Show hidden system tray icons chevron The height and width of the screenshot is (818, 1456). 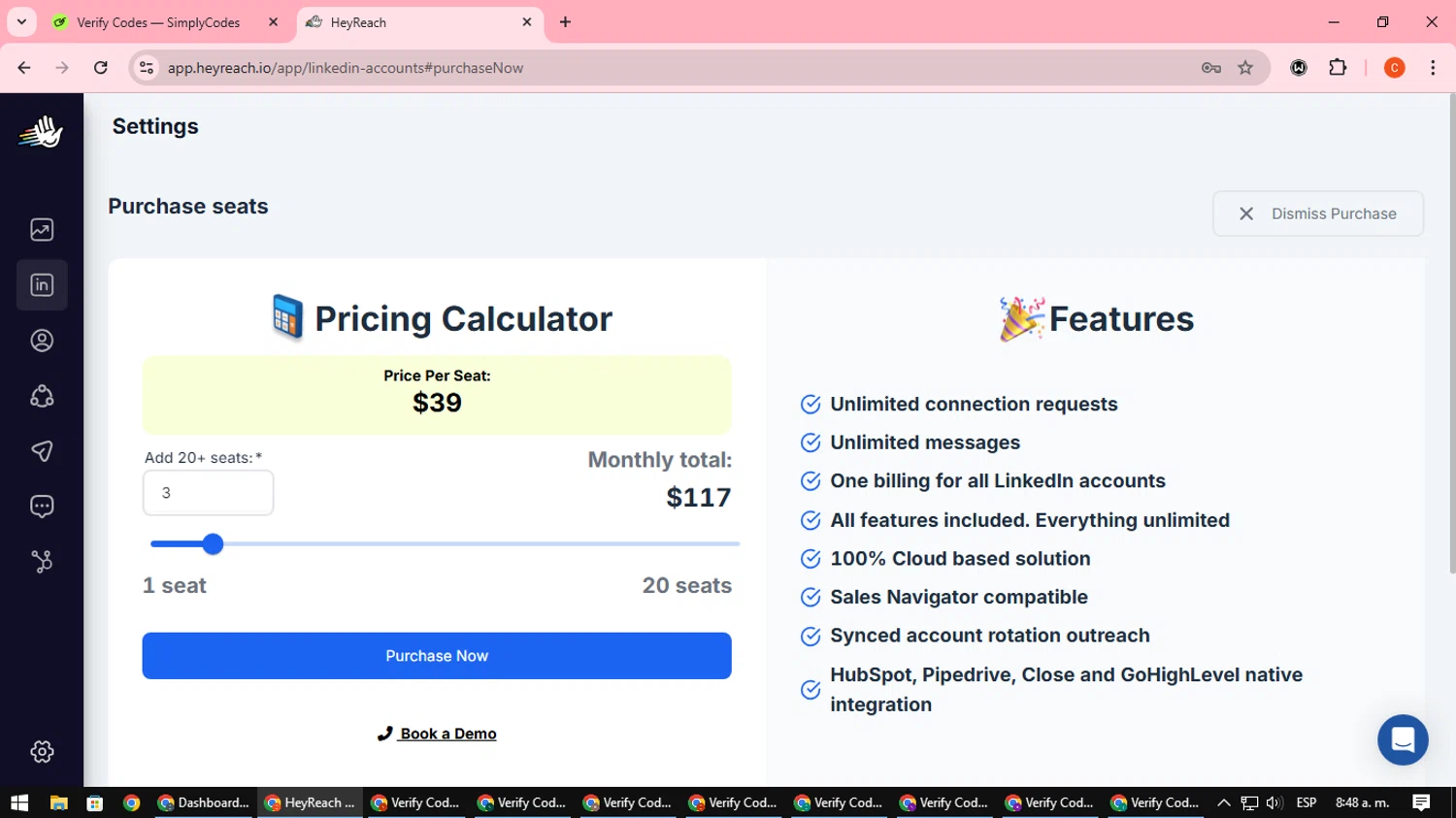coord(1223,802)
